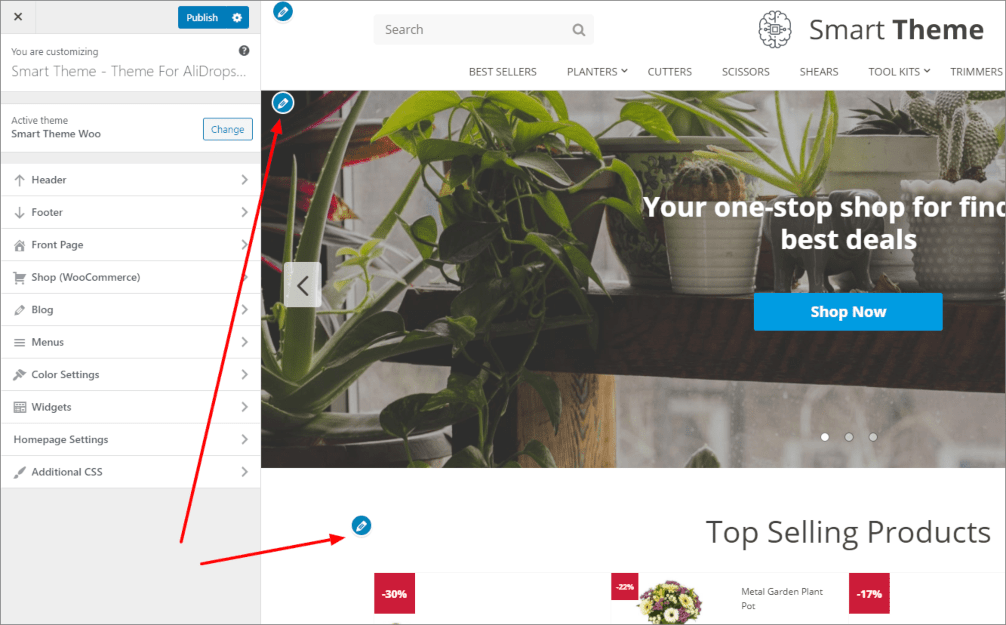
Task: Click the Publish button
Action: [202, 17]
